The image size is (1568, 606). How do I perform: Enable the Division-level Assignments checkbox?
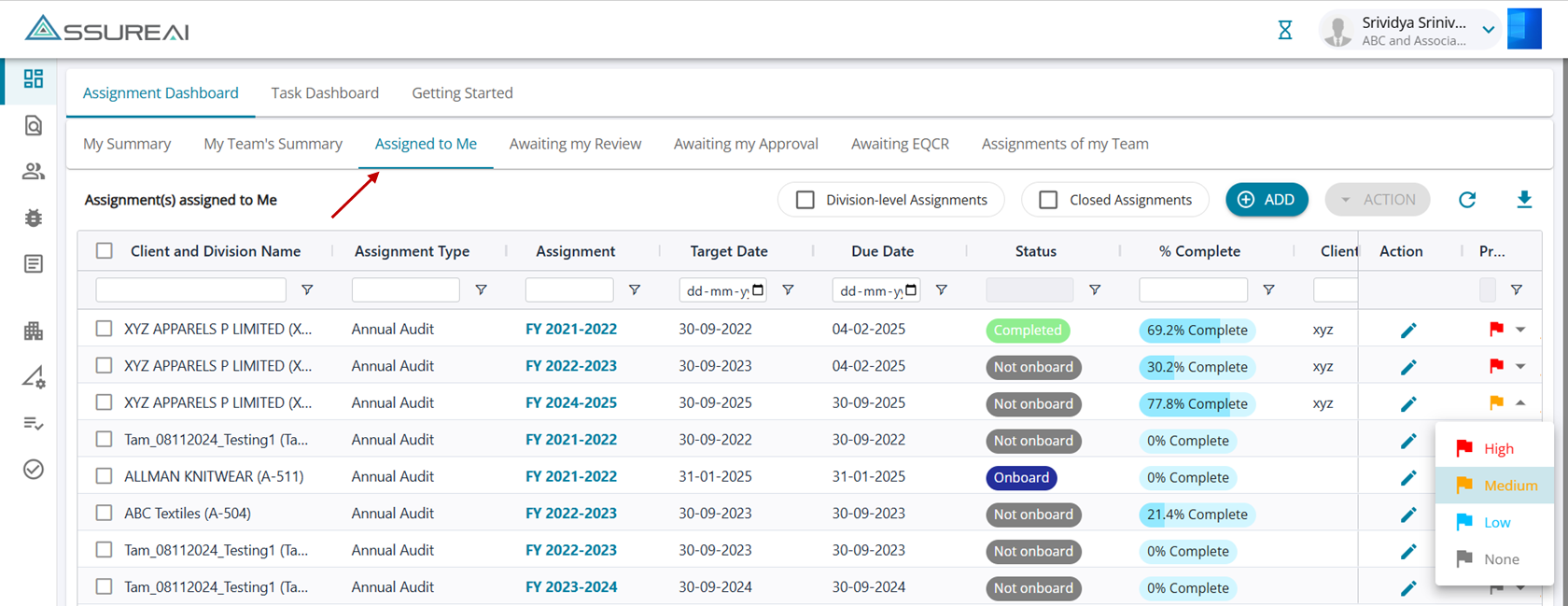pyautogui.click(x=805, y=200)
